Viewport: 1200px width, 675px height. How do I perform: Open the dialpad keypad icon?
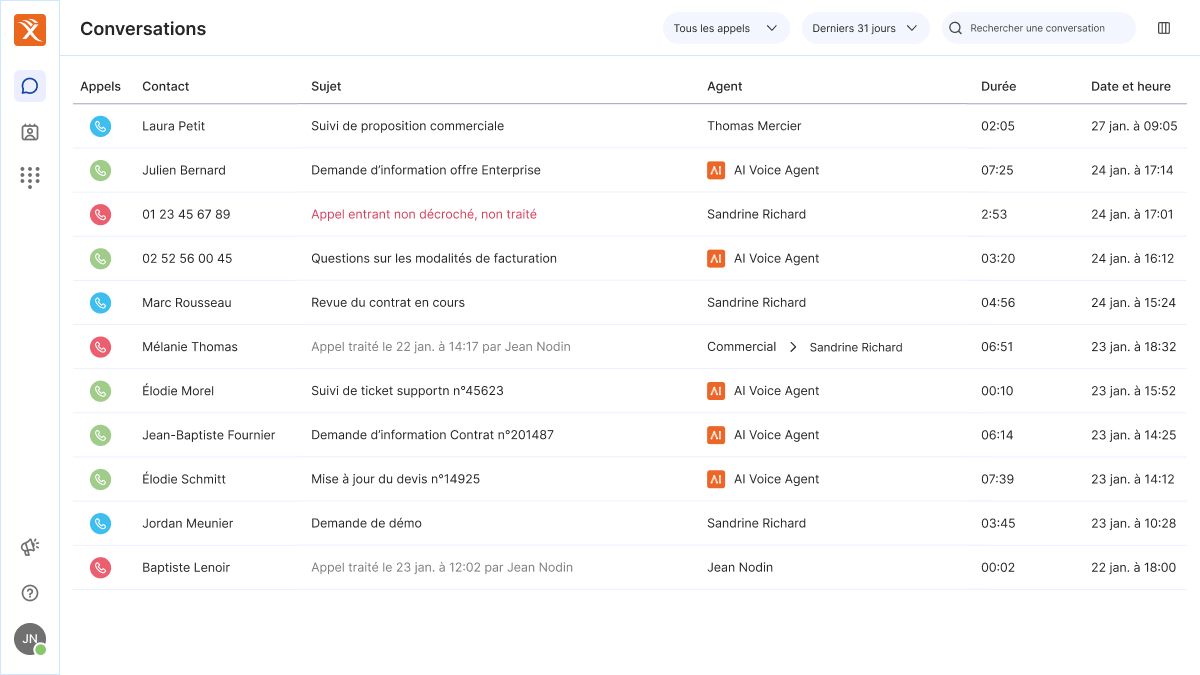[30, 177]
